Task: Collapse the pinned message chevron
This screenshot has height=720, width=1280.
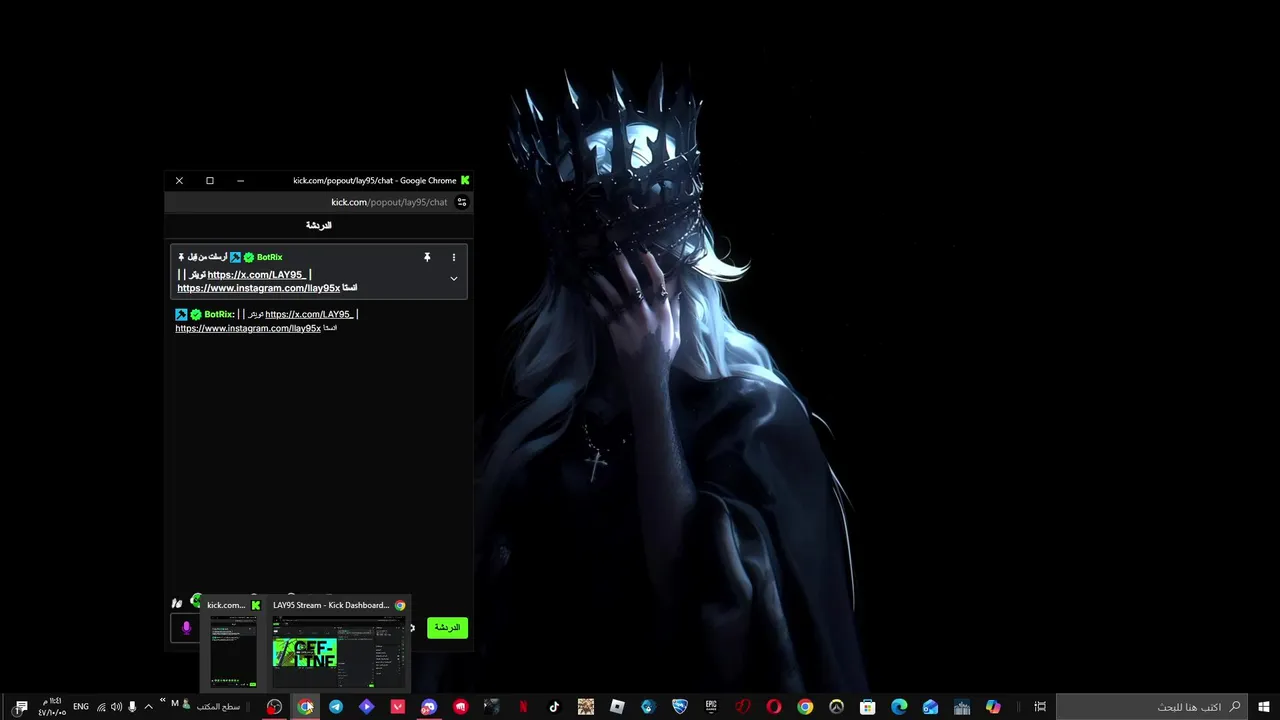Action: [454, 279]
